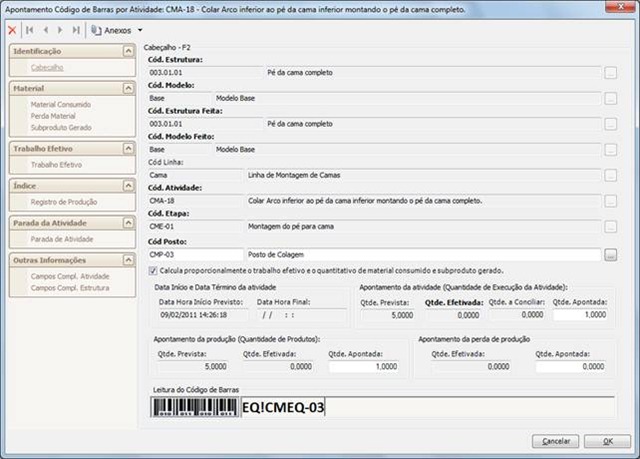Select Material Consumido in sidebar
Screen dimensions: 640x459
point(61,104)
